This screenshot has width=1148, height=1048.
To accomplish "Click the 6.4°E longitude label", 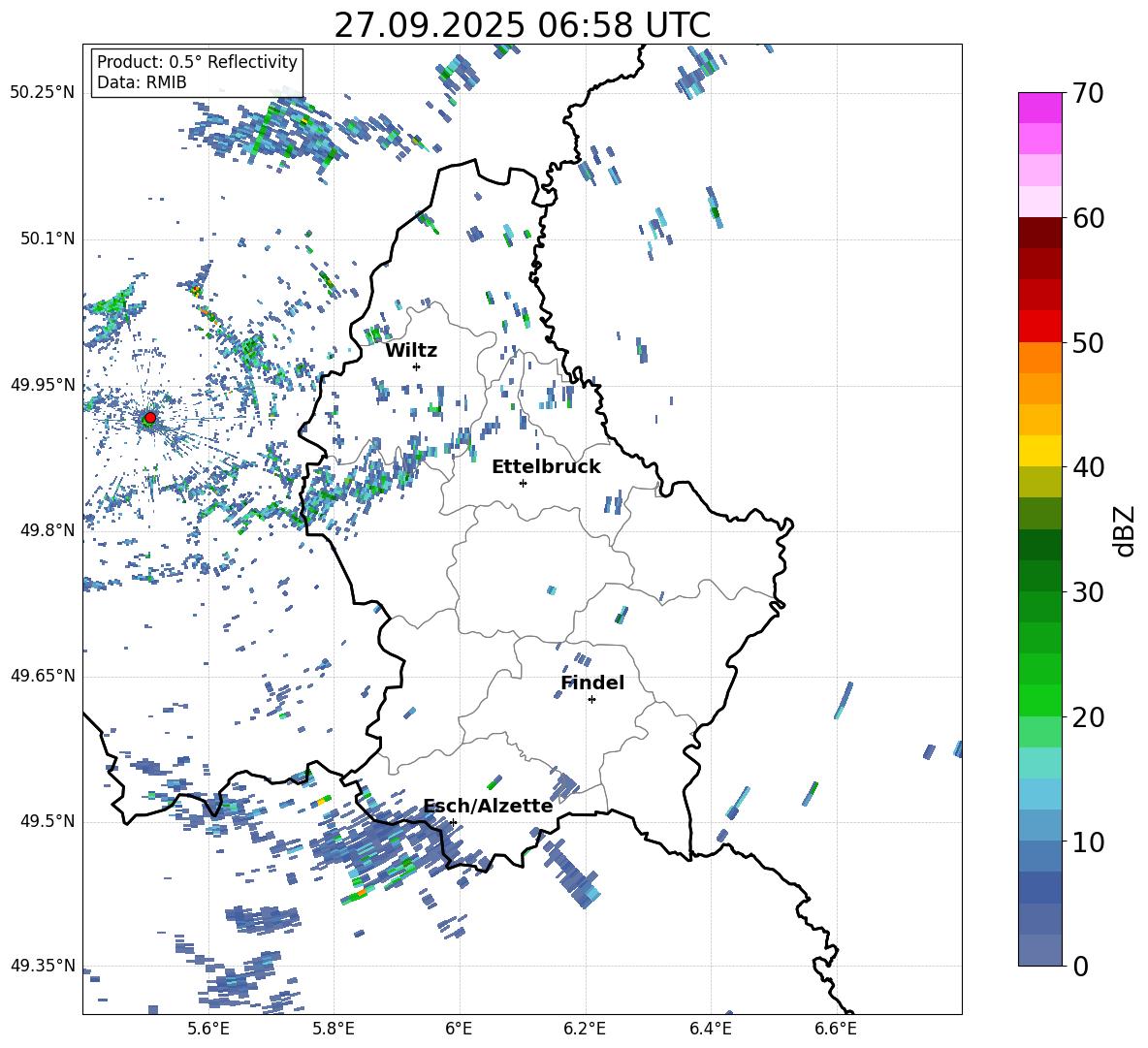I will [x=710, y=1029].
